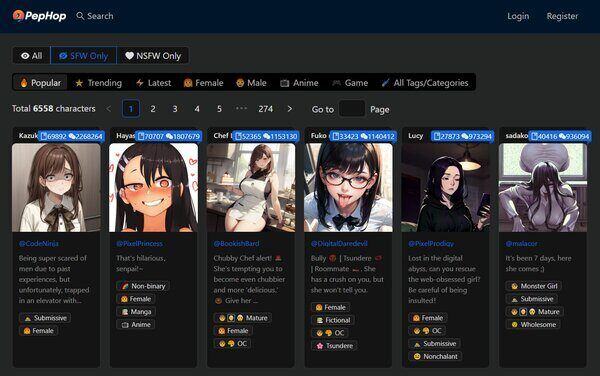Open the Hayas character thumbnail

point(153,187)
